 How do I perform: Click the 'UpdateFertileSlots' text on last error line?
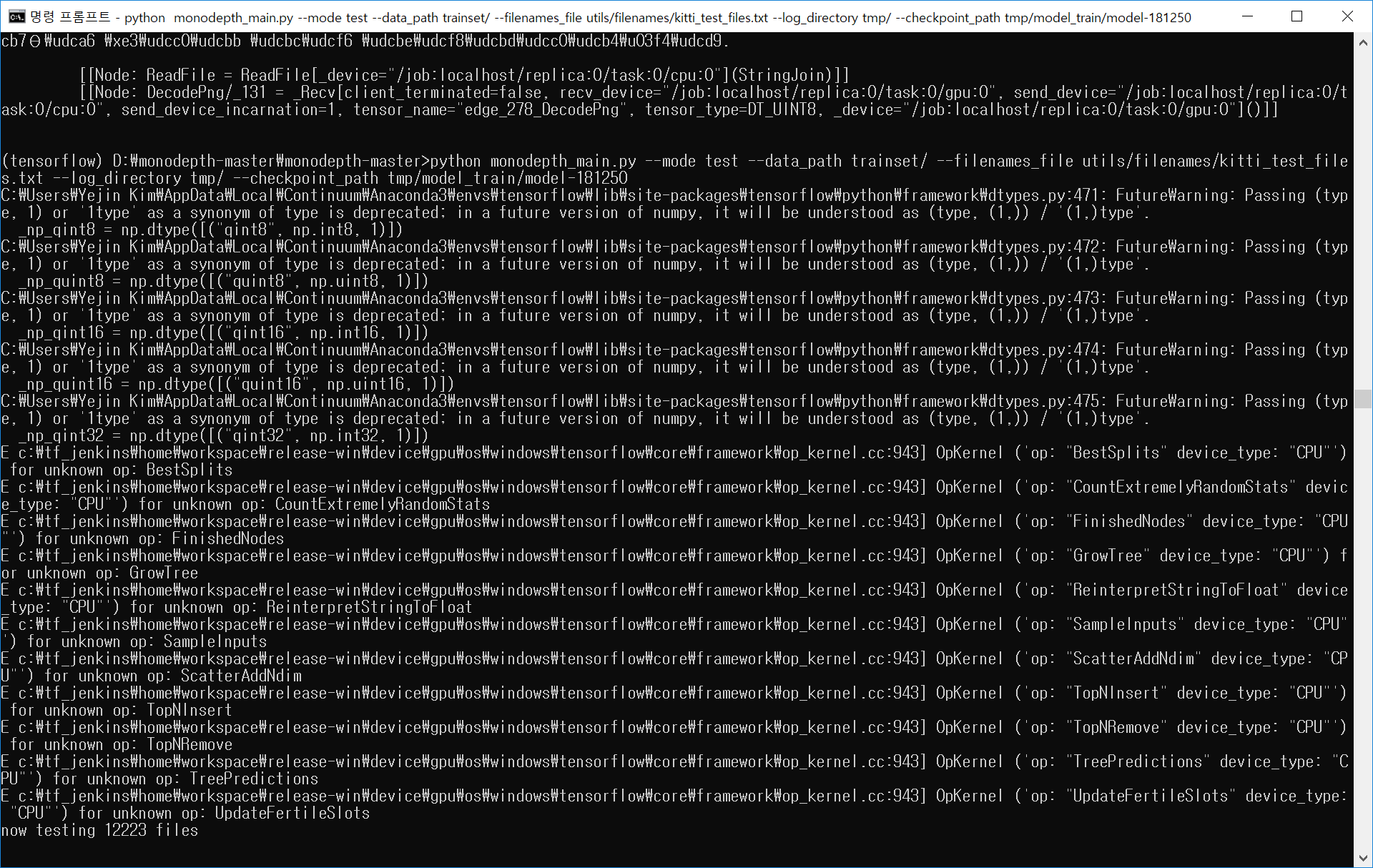click(x=292, y=814)
